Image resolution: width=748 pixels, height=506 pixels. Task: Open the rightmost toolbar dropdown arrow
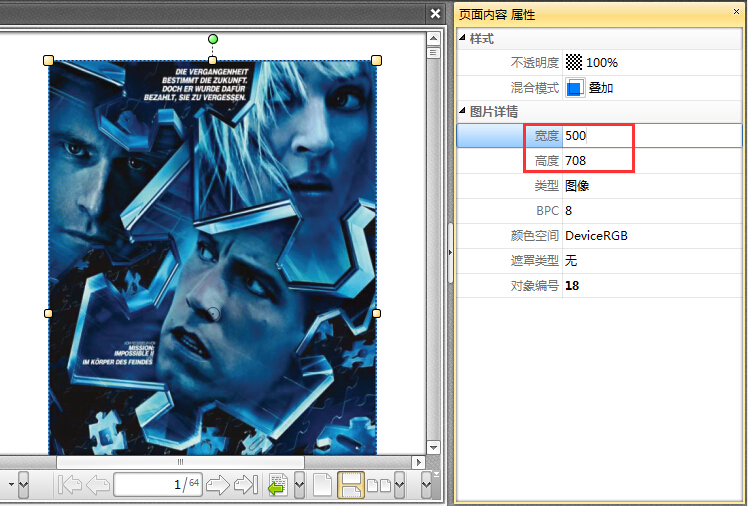point(426,485)
